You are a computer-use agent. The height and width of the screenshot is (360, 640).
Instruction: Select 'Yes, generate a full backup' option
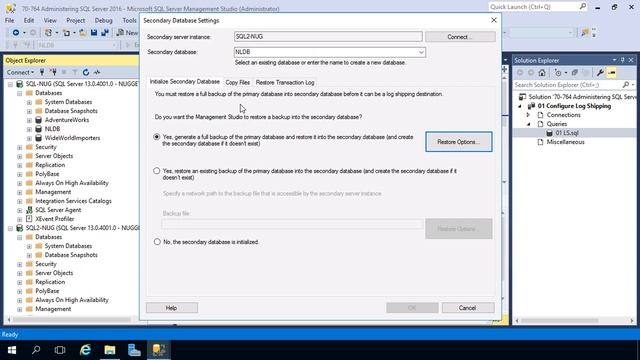157,137
